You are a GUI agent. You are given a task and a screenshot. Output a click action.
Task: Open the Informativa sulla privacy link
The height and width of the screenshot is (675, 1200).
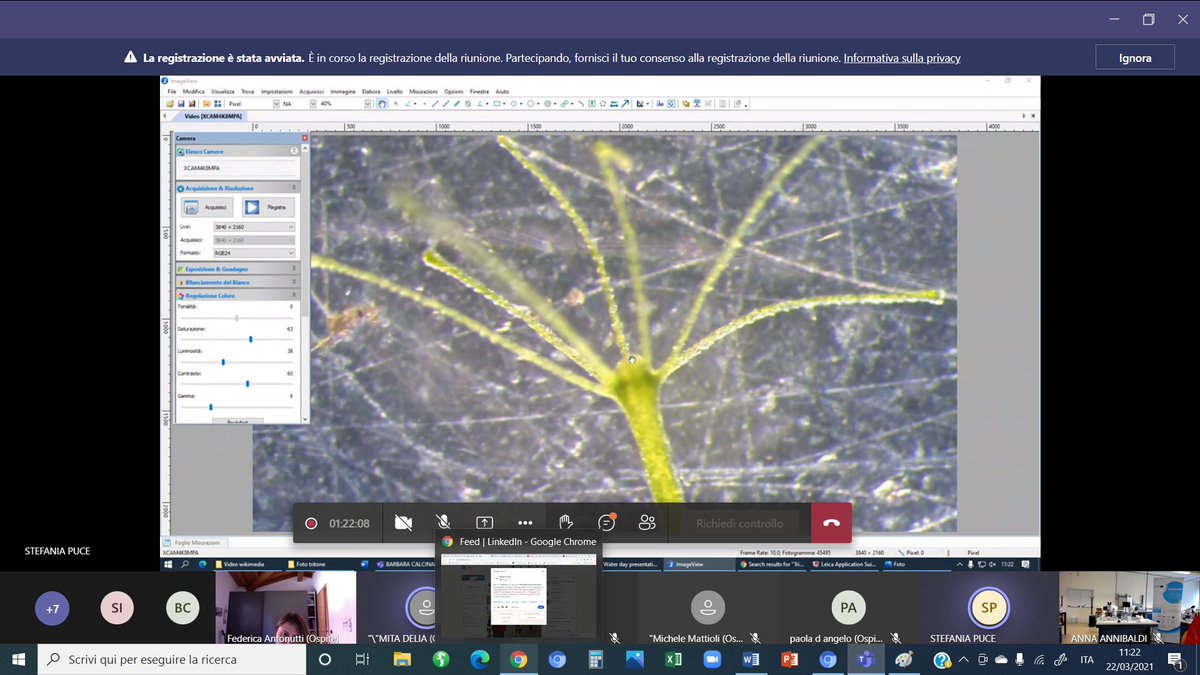[902, 58]
